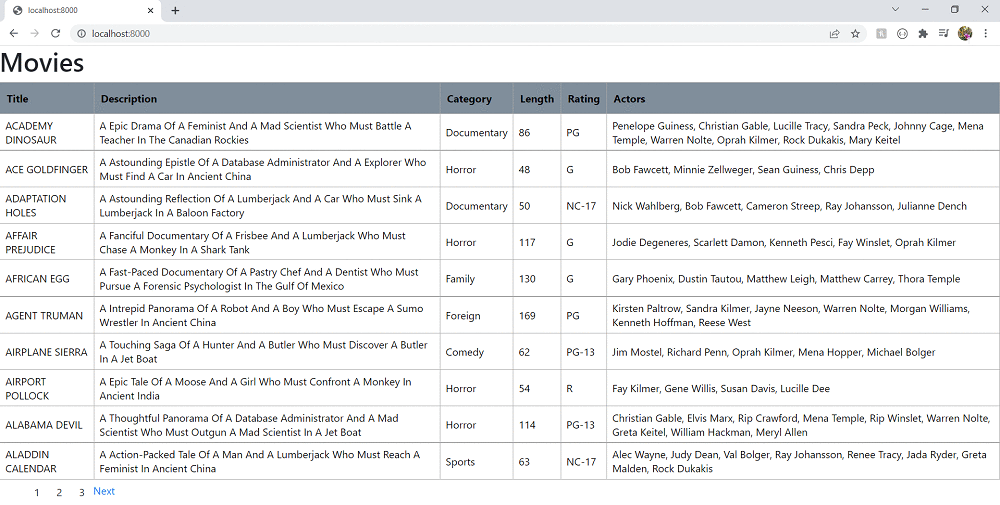This screenshot has width=1000, height=505.
Task: Go back to the previous page
Action: point(13,33)
